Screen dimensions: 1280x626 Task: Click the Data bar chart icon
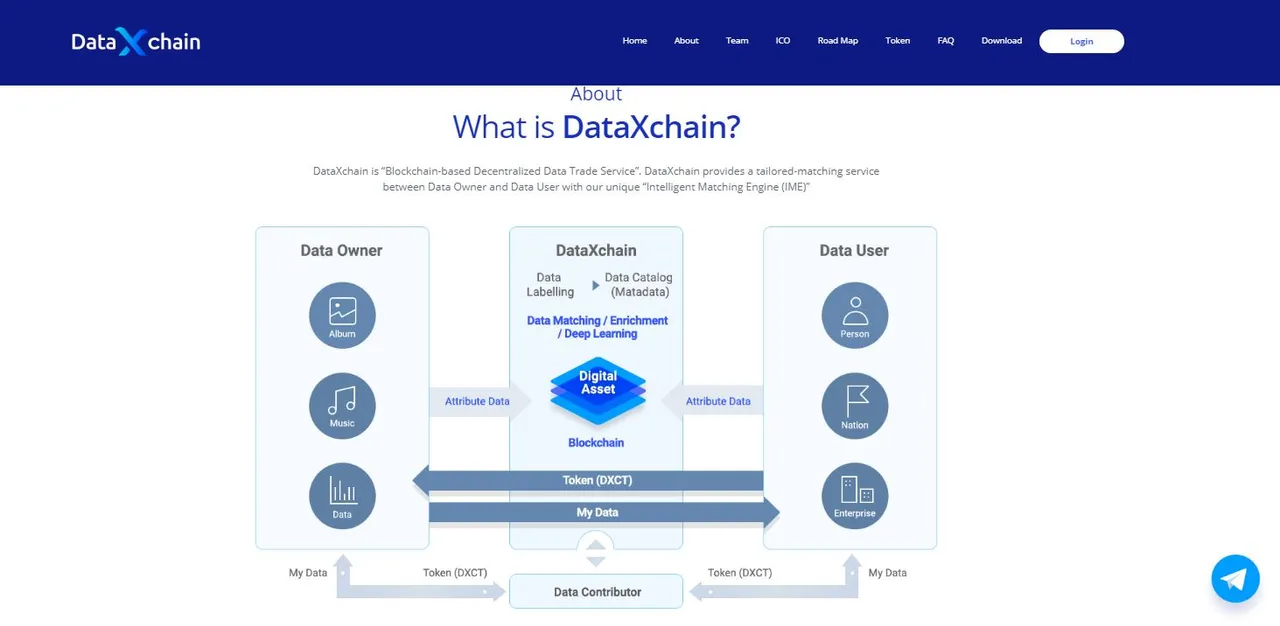pyautogui.click(x=342, y=496)
